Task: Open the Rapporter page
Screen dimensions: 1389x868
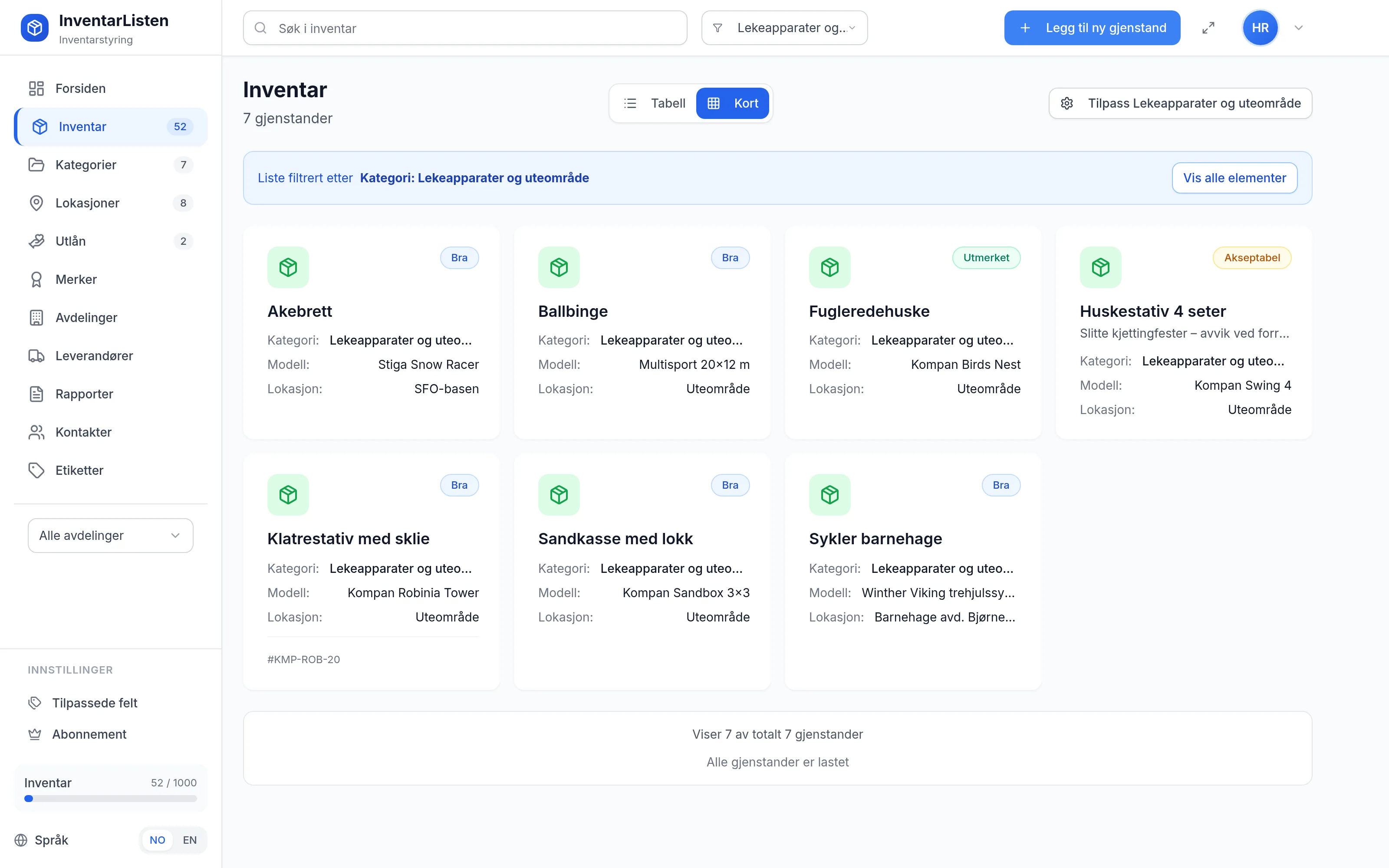Action: pos(111,394)
